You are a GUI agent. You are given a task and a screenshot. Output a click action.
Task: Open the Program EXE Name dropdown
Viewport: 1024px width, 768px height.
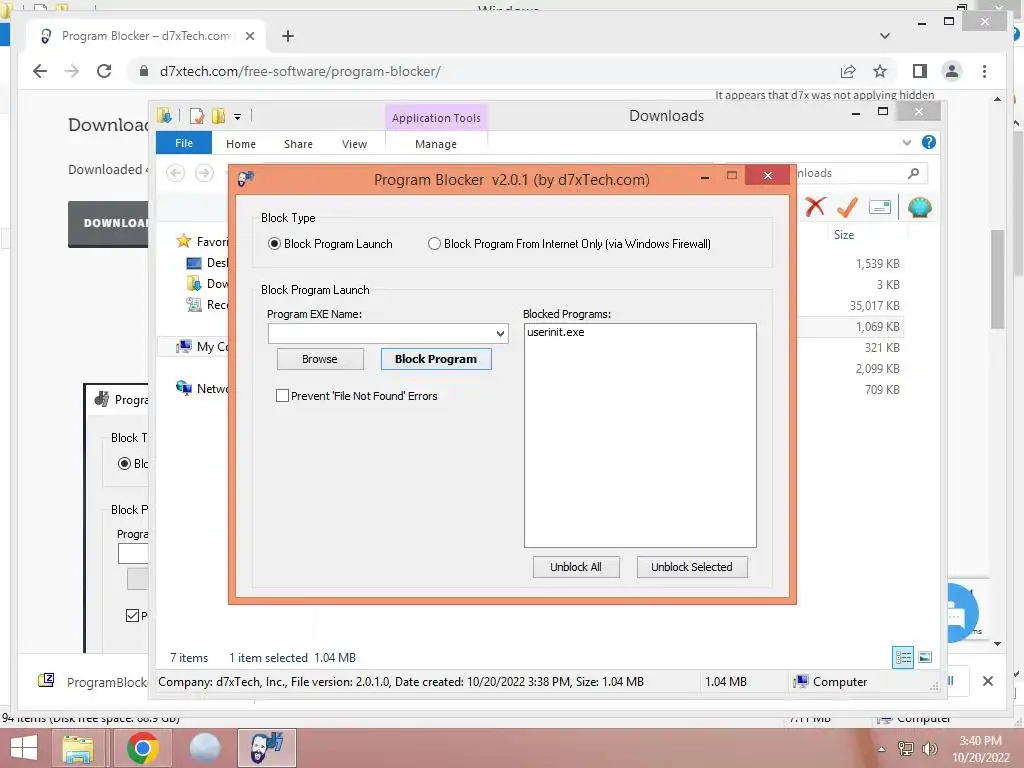tap(500, 334)
